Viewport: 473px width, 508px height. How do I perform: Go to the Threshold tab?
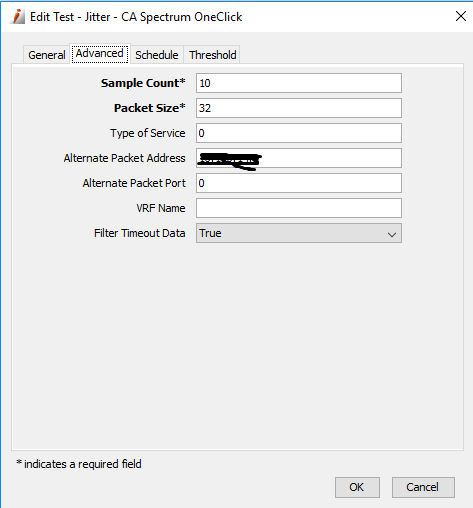[212, 55]
